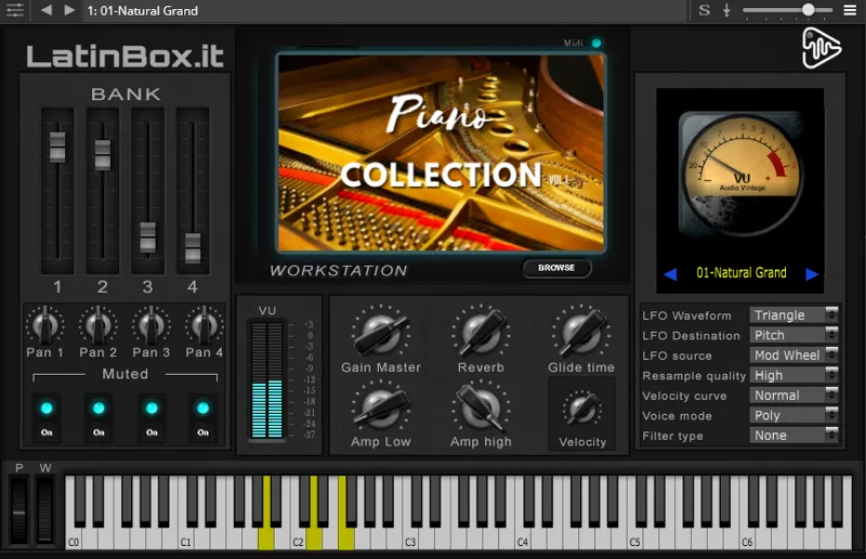
Task: Play the C6 key on keyboard
Action: (x=747, y=537)
